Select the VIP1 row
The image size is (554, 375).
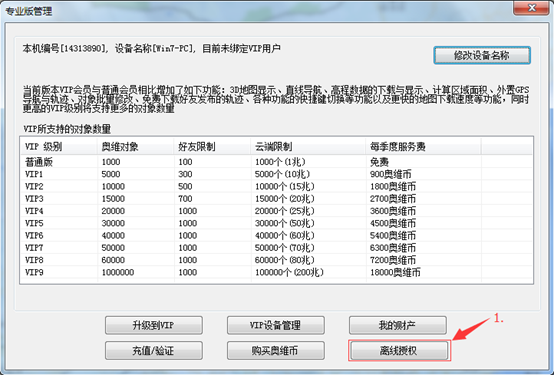click(x=276, y=174)
